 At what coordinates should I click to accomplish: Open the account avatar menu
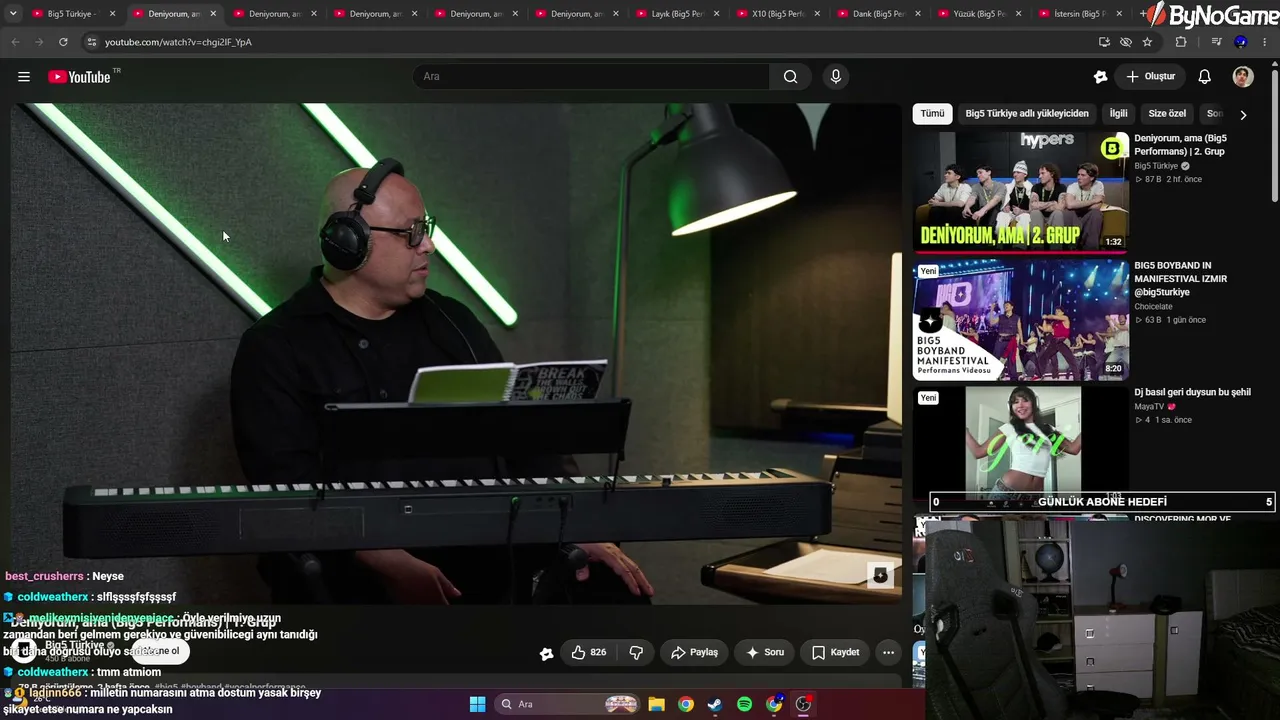pos(1243,77)
